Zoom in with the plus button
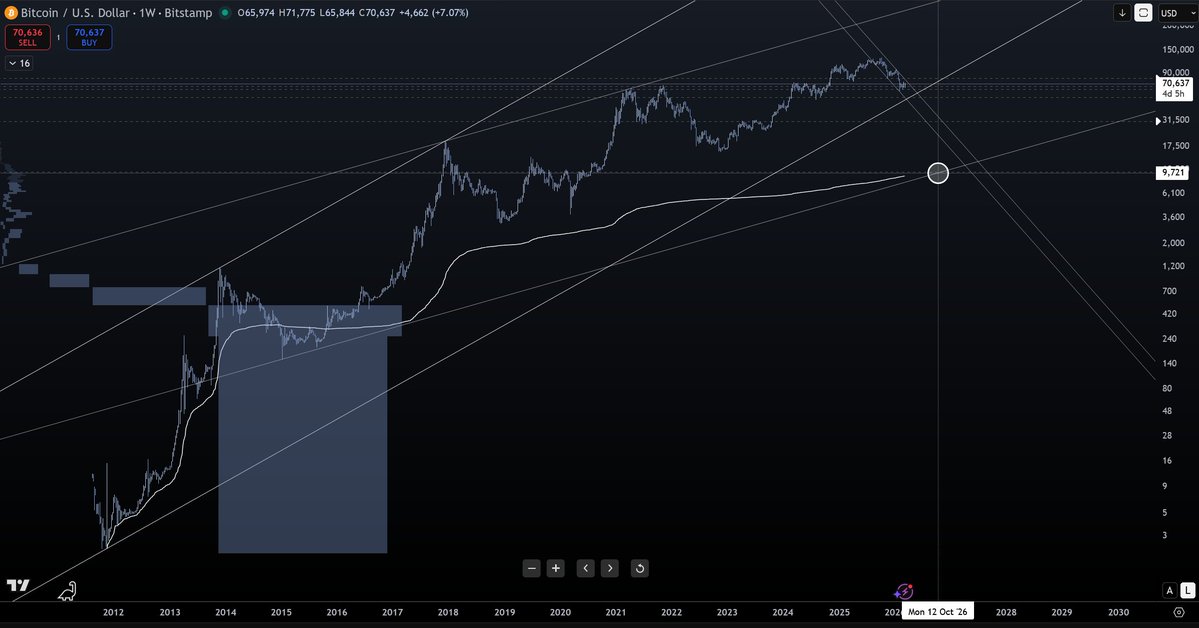This screenshot has width=1199, height=628. pos(556,568)
